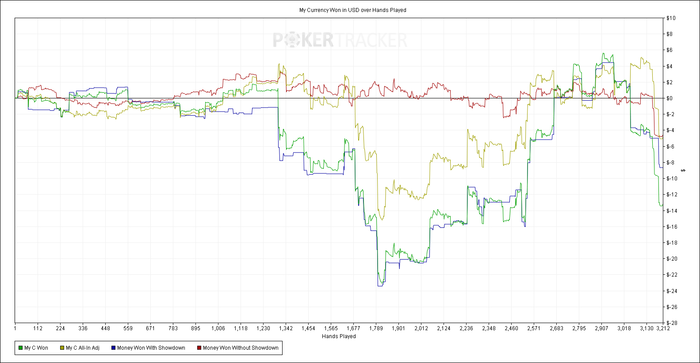The height and width of the screenshot is (363, 700).
Task: Click the $0 y-axis label
Action: [670, 98]
